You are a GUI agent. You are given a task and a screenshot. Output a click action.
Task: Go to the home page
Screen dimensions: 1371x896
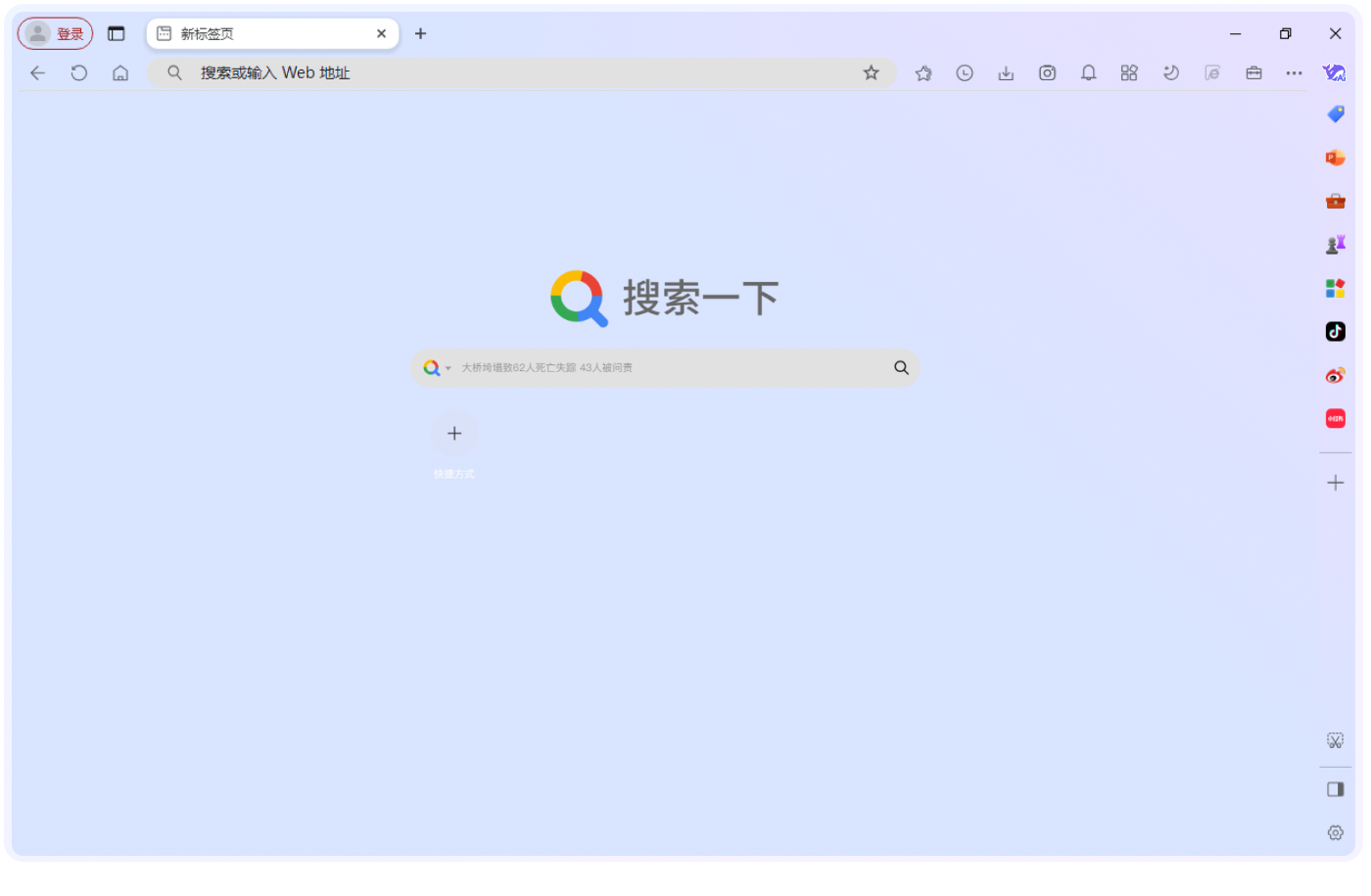click(x=120, y=72)
